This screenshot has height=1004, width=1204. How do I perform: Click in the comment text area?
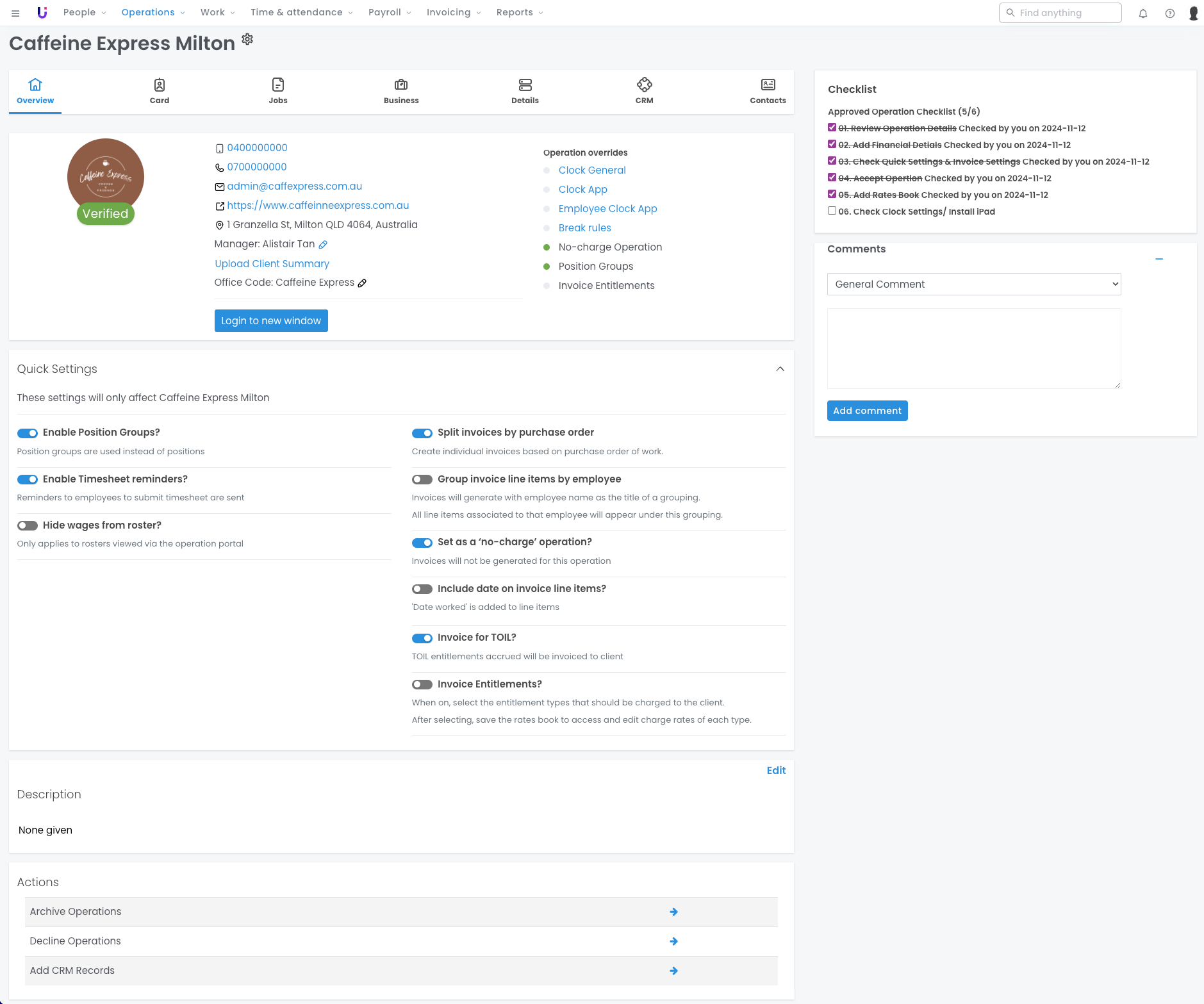(x=973, y=348)
